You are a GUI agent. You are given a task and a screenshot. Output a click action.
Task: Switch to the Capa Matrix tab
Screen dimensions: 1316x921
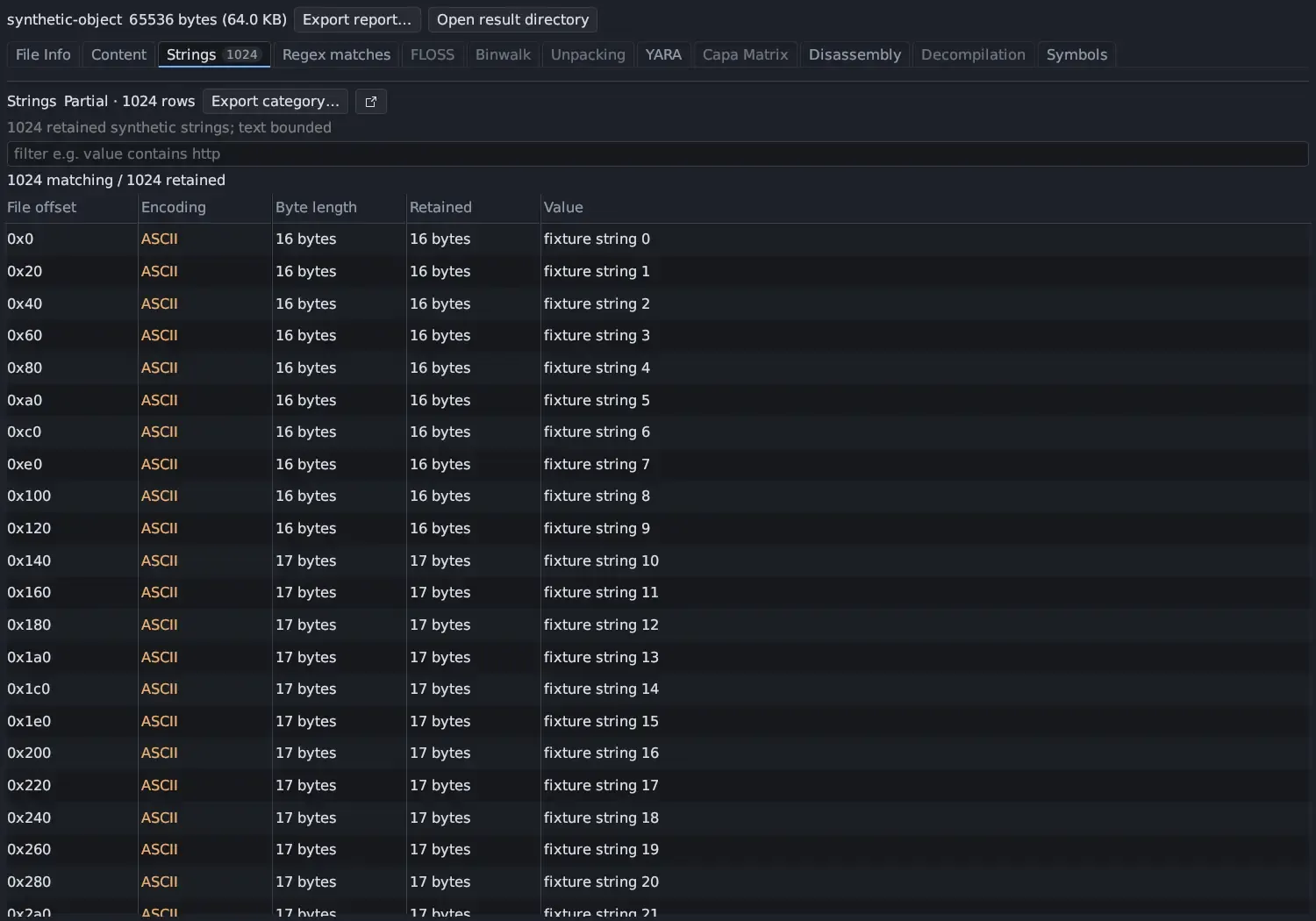745,54
